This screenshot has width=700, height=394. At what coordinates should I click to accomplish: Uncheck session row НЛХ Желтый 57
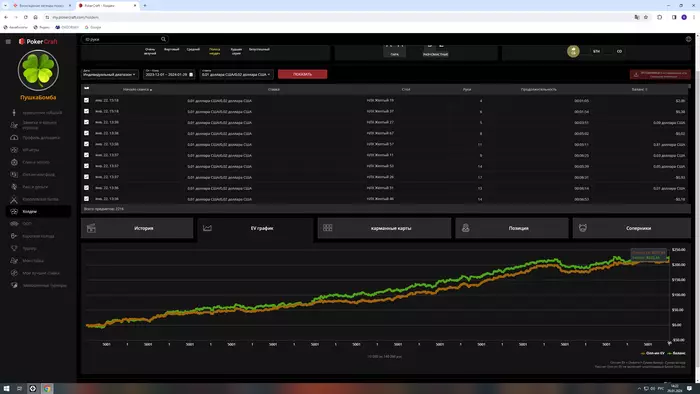(86, 144)
